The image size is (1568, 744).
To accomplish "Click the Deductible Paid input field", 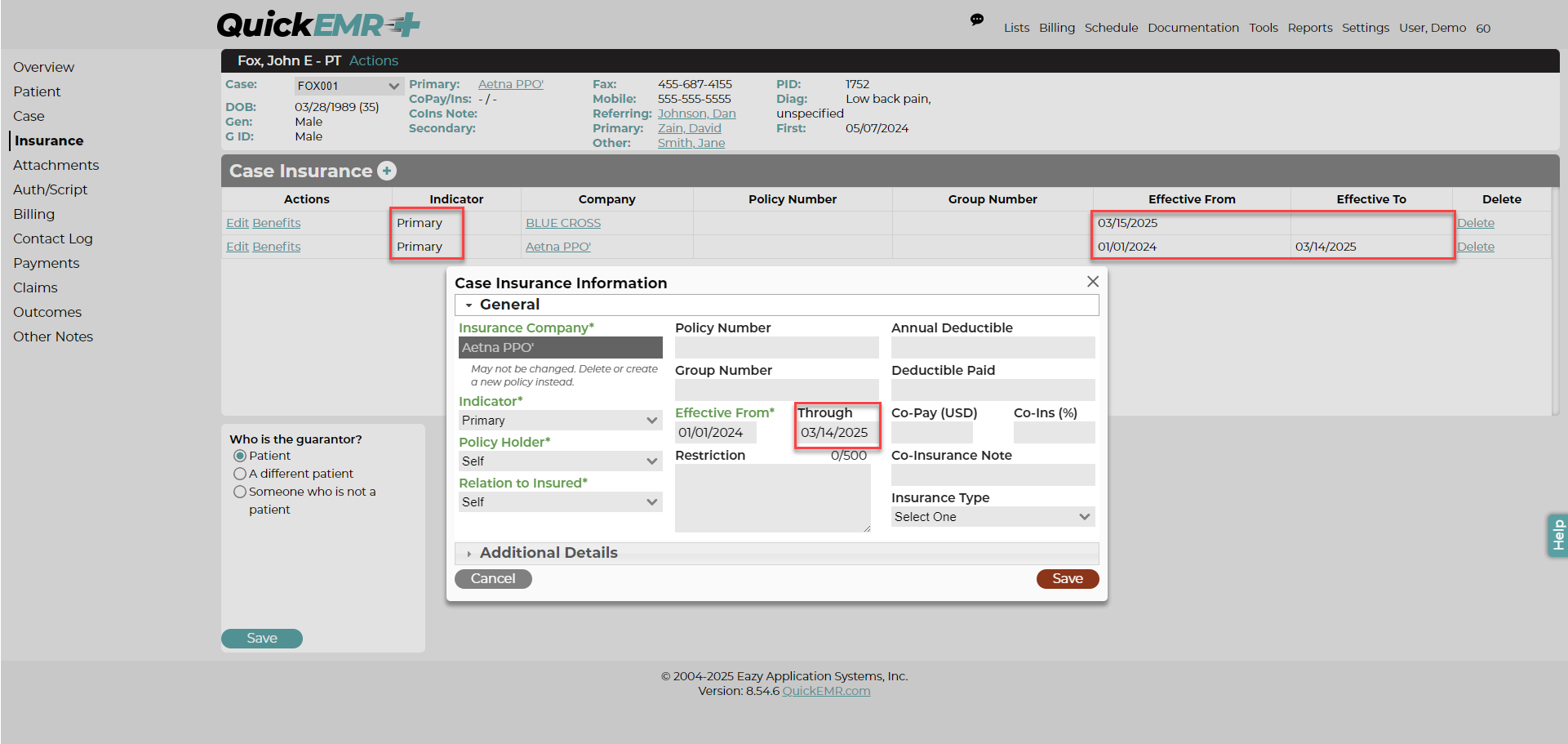I will point(993,390).
